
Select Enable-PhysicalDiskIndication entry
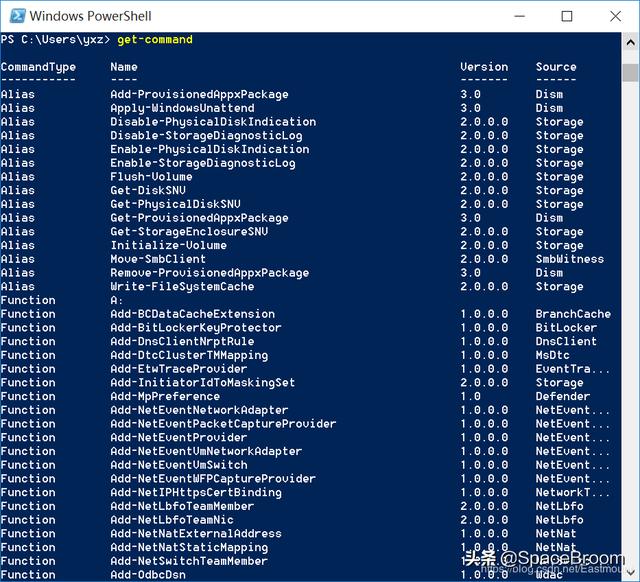click(209, 149)
